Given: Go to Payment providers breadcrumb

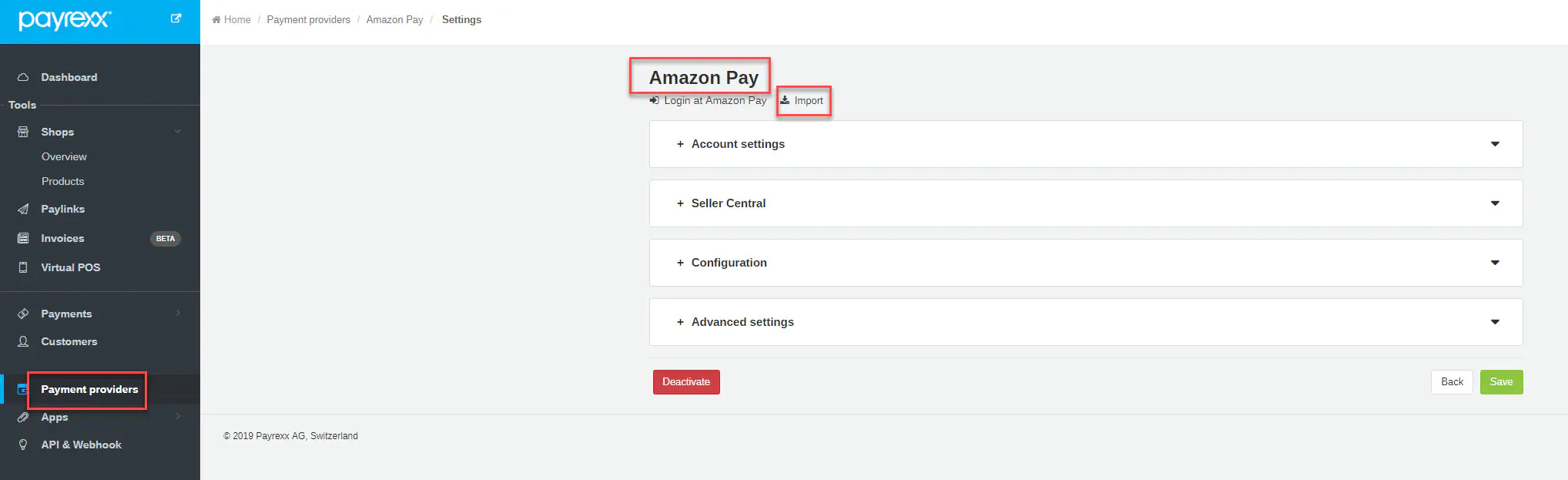Looking at the screenshot, I should coord(308,20).
